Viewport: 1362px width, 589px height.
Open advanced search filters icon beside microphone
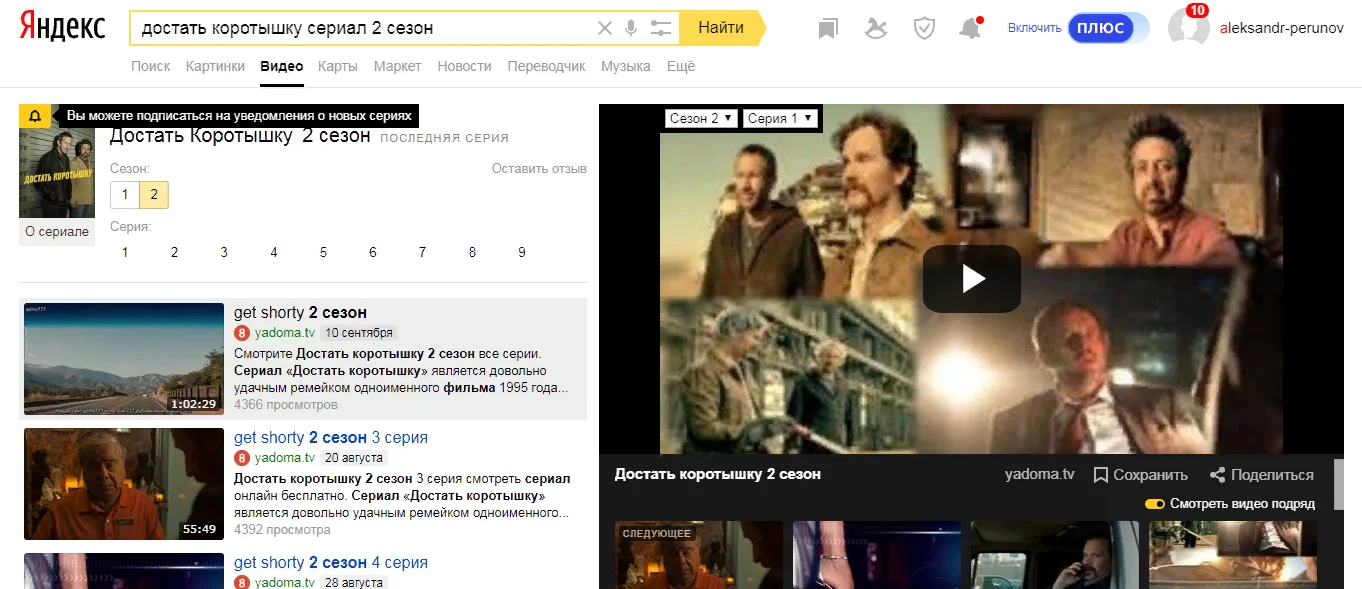click(x=660, y=28)
